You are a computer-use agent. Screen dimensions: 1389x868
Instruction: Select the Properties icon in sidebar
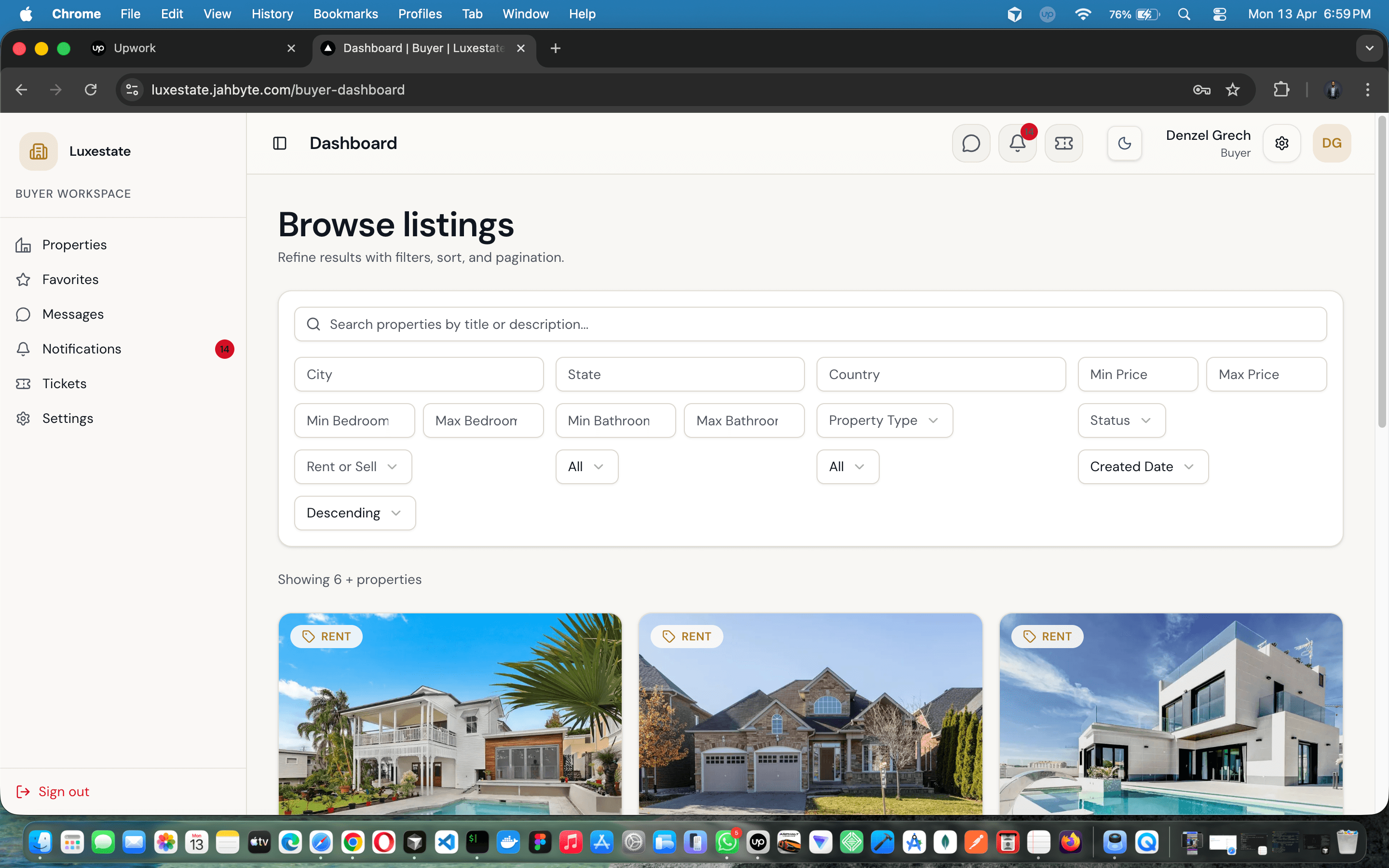pos(23,244)
